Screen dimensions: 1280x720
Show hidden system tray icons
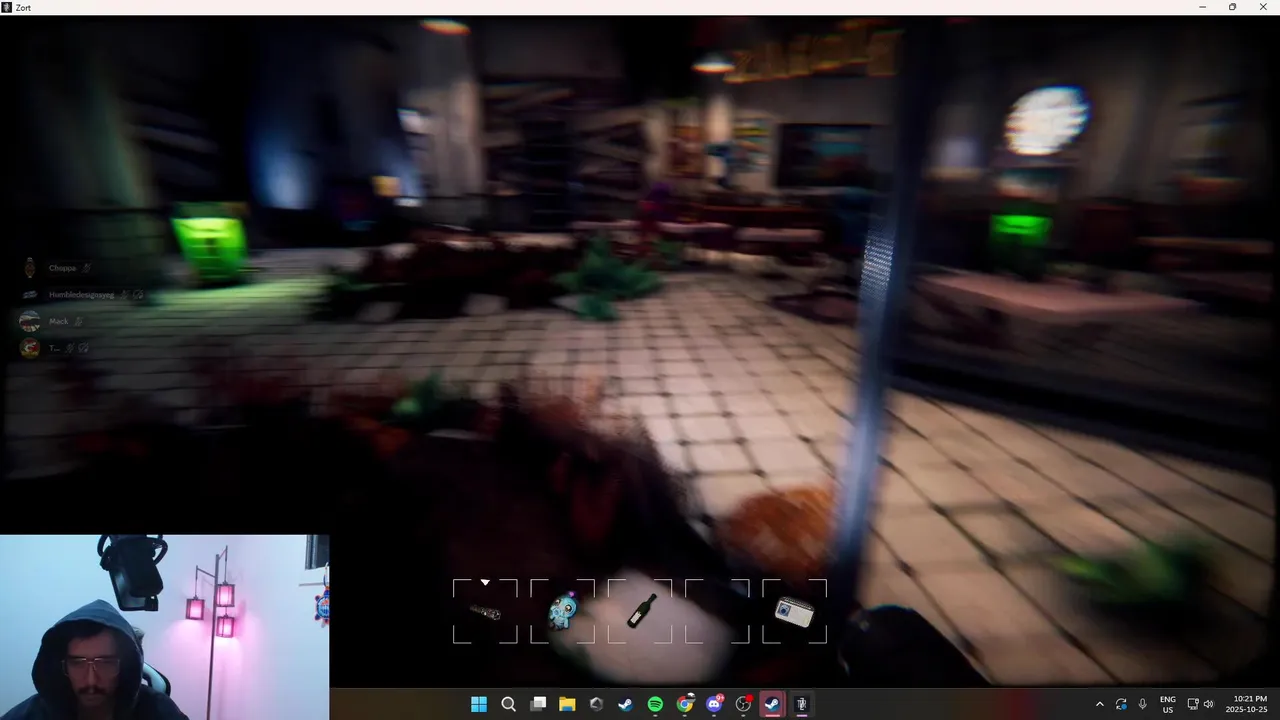coord(1100,704)
